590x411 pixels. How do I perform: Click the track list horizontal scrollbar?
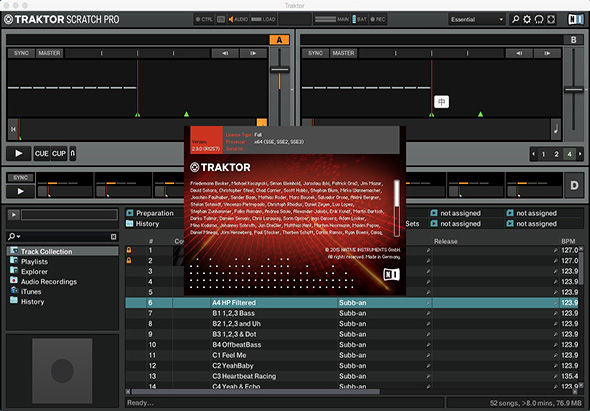(x=256, y=392)
